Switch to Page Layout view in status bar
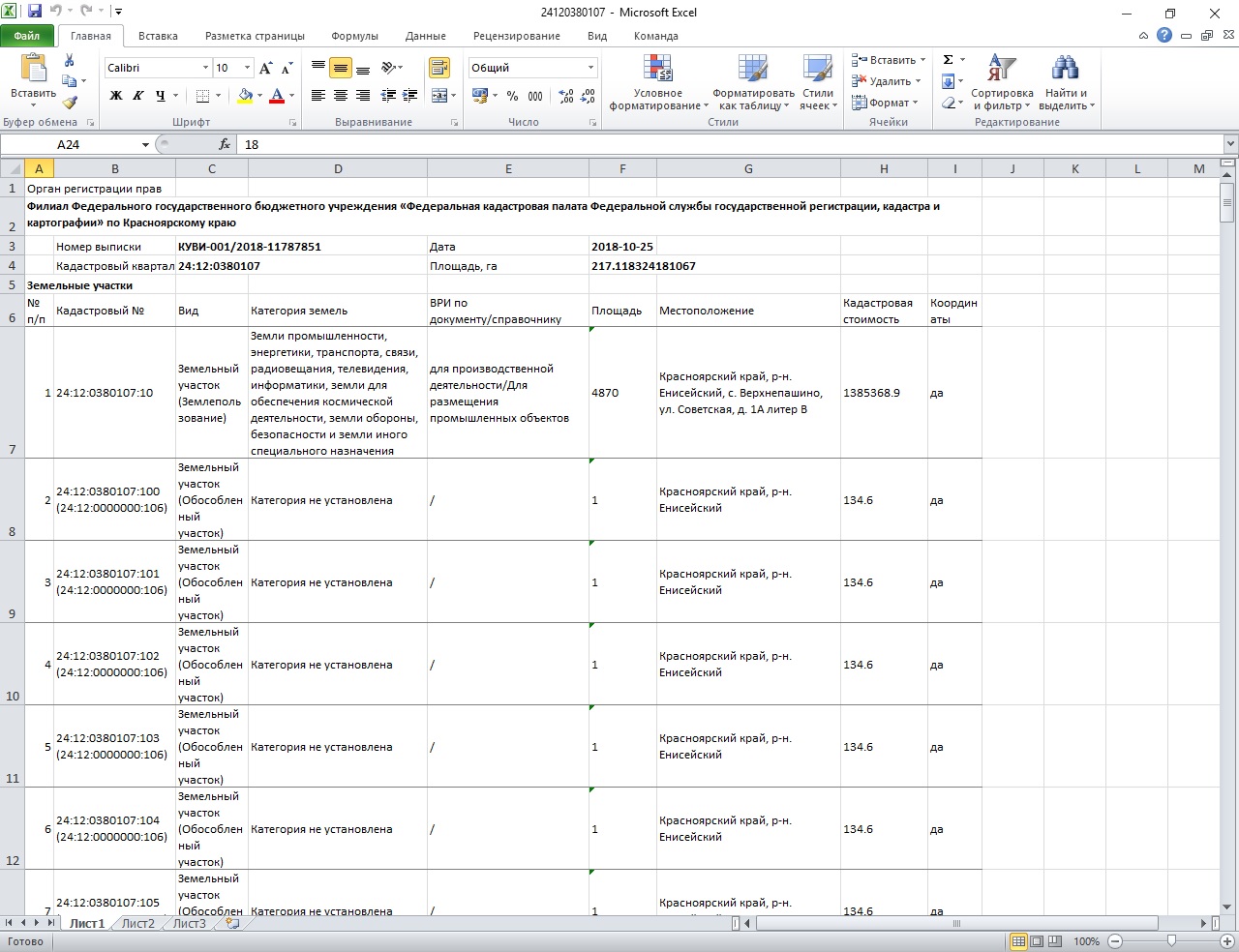The width and height of the screenshot is (1239, 952). 1037,941
